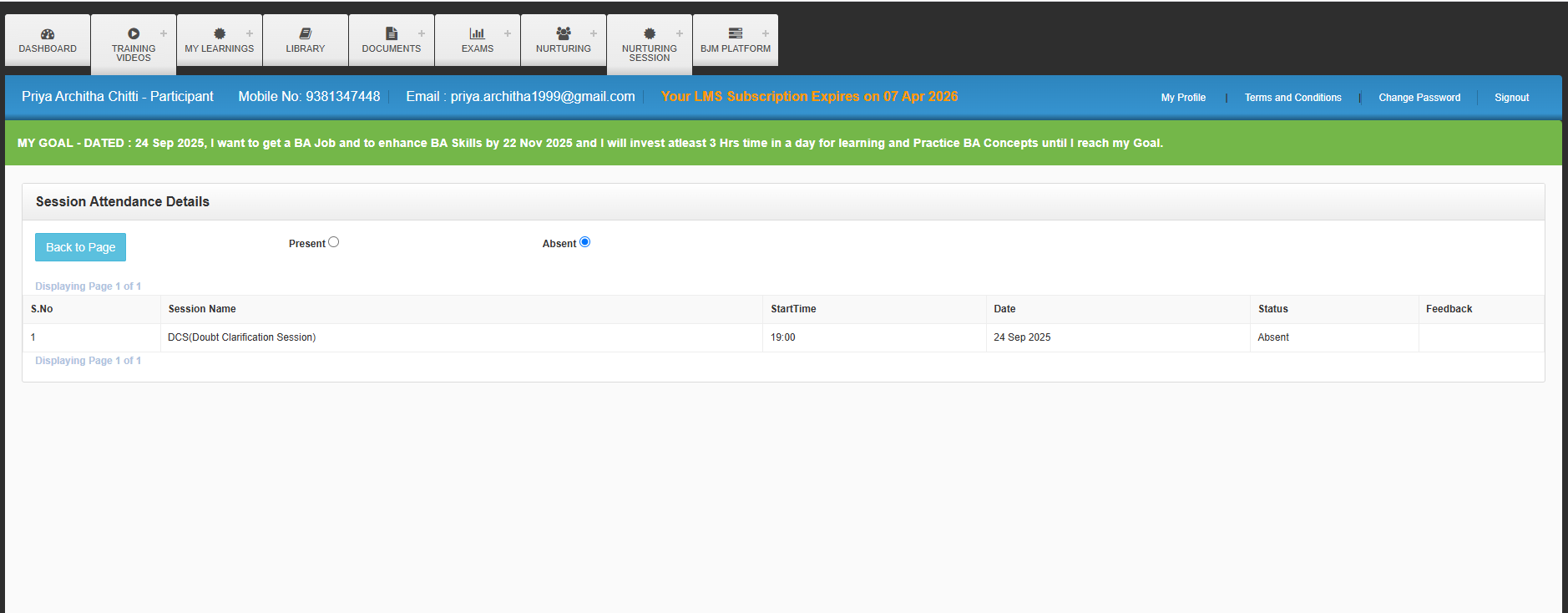Click Signout in the header
The width and height of the screenshot is (1568, 613).
[x=1511, y=98]
